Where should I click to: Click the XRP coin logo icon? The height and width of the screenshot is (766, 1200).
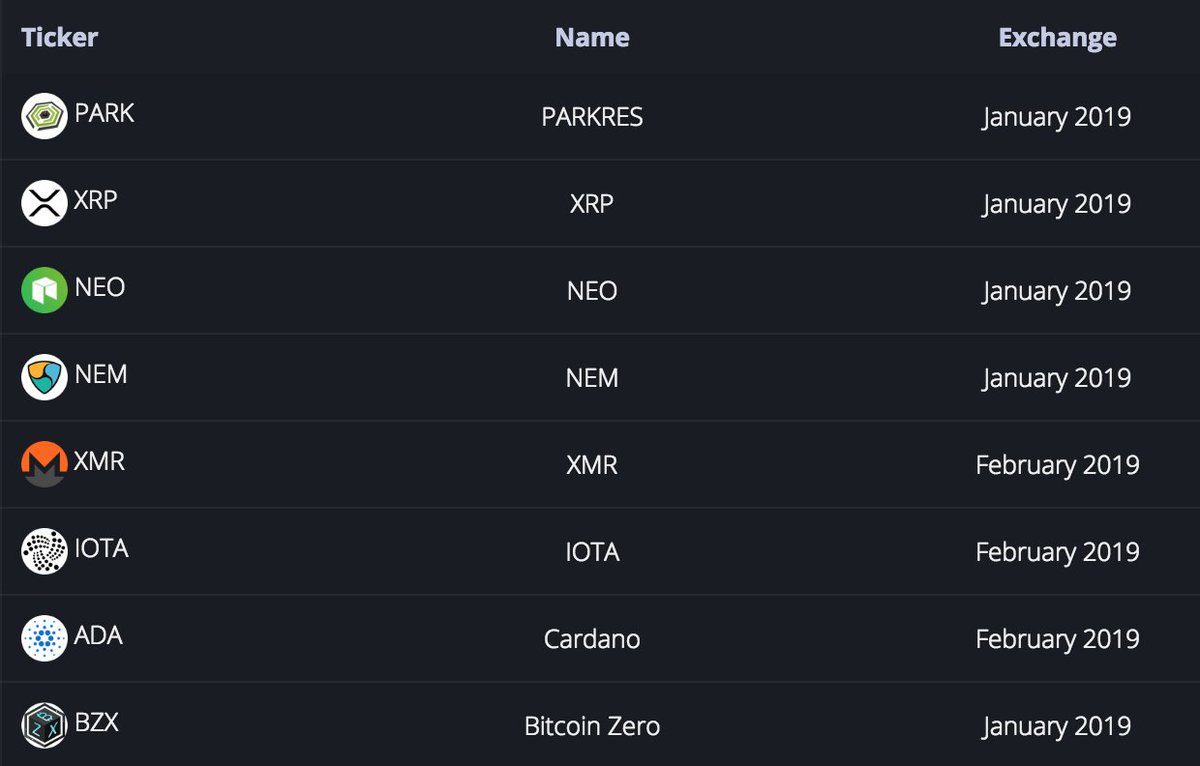point(44,202)
